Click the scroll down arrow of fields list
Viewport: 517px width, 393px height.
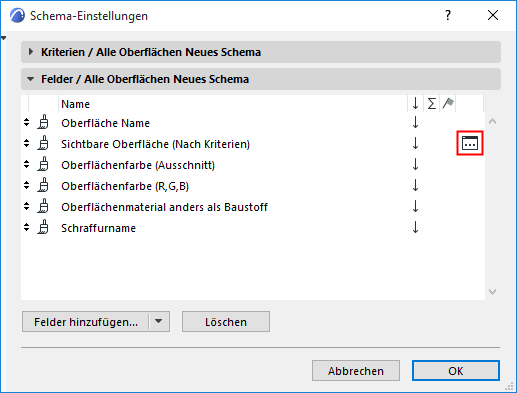tap(493, 292)
